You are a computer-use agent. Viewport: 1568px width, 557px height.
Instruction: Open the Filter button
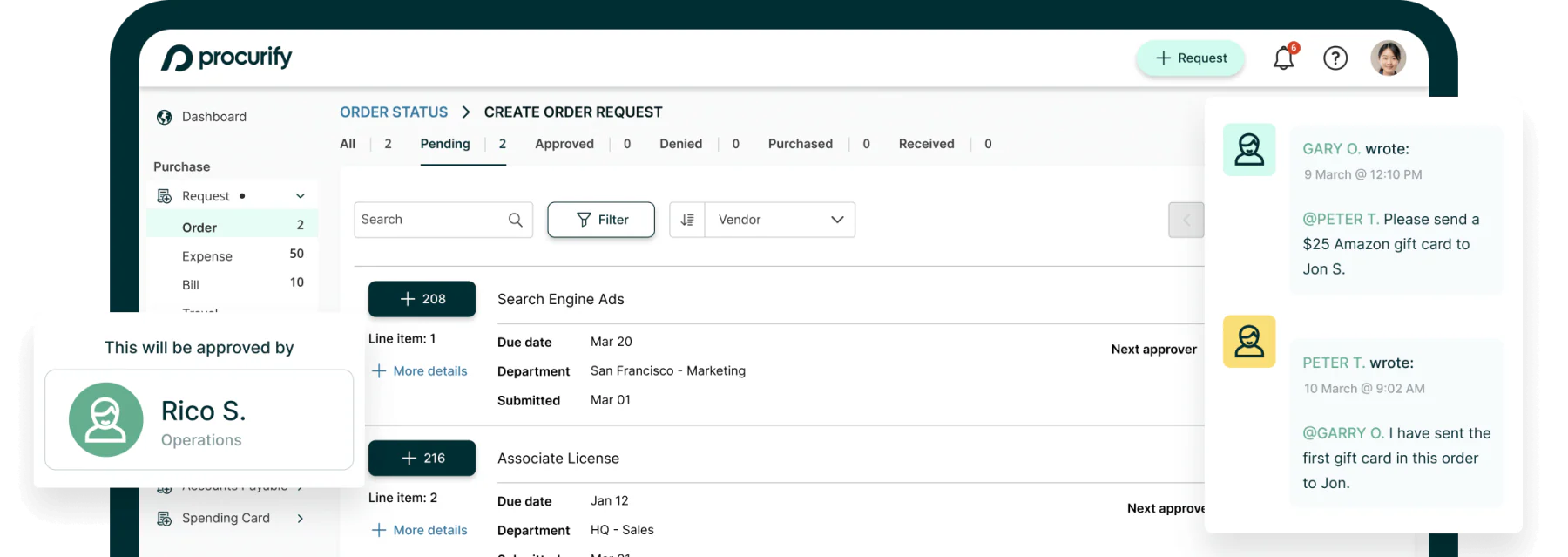pos(601,220)
